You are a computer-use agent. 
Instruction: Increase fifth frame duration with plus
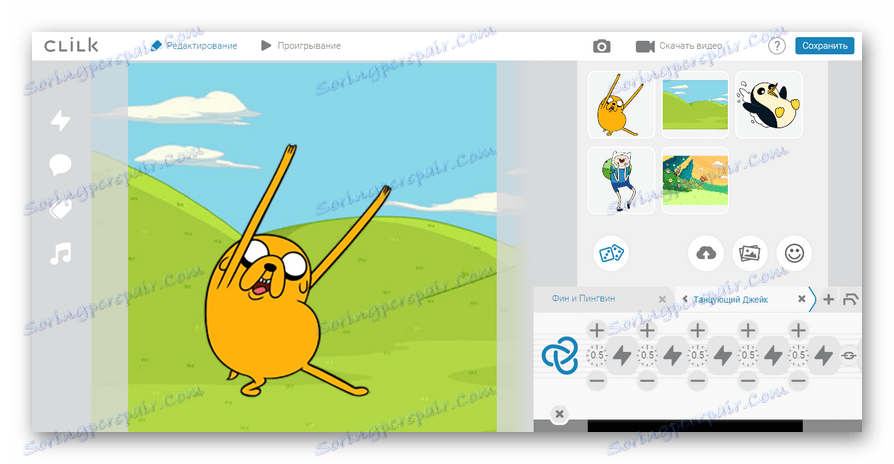(798, 330)
